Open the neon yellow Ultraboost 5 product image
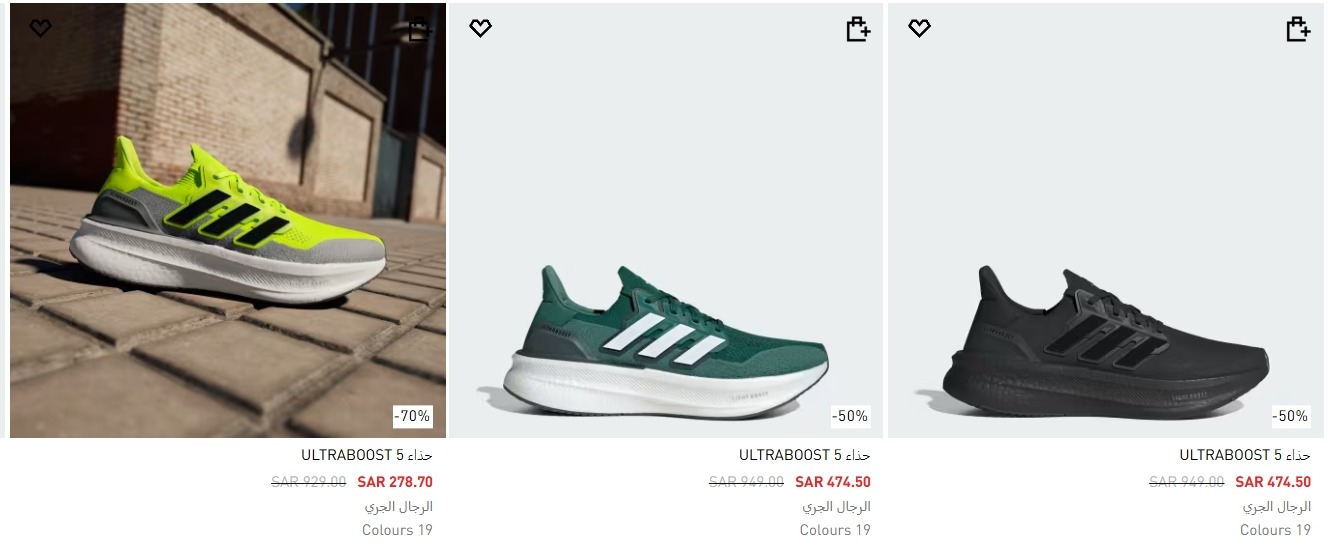Viewport: 1330px width, 550px height. coord(228,230)
